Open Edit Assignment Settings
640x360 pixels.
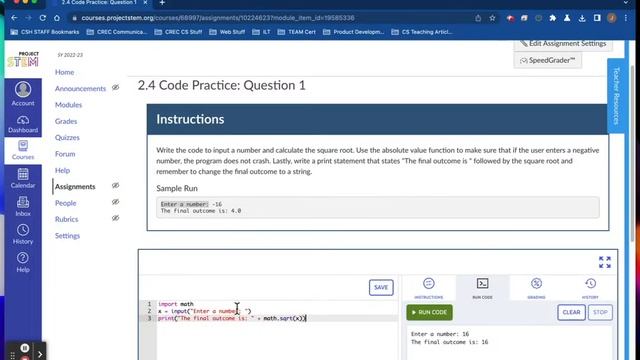563,44
